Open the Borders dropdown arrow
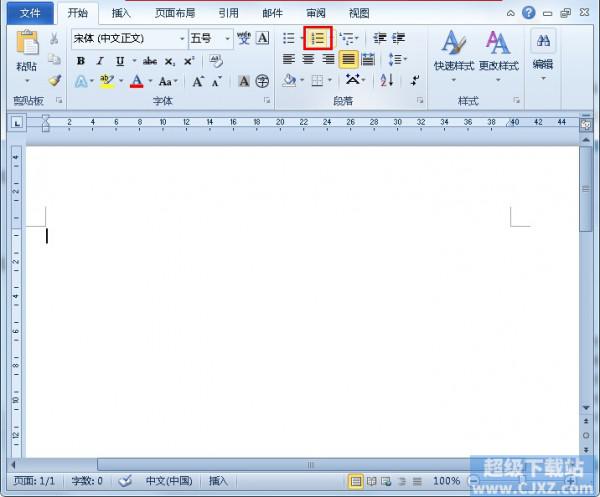The height and width of the screenshot is (497, 600). pos(330,80)
